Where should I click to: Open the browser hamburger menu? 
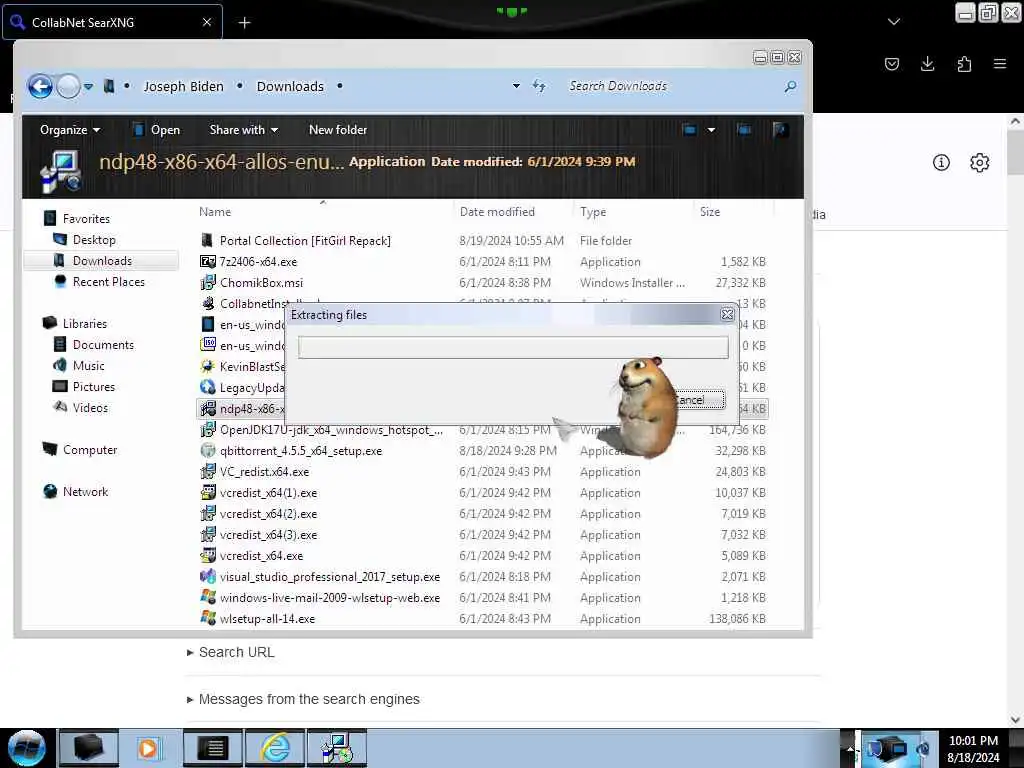coord(1000,64)
